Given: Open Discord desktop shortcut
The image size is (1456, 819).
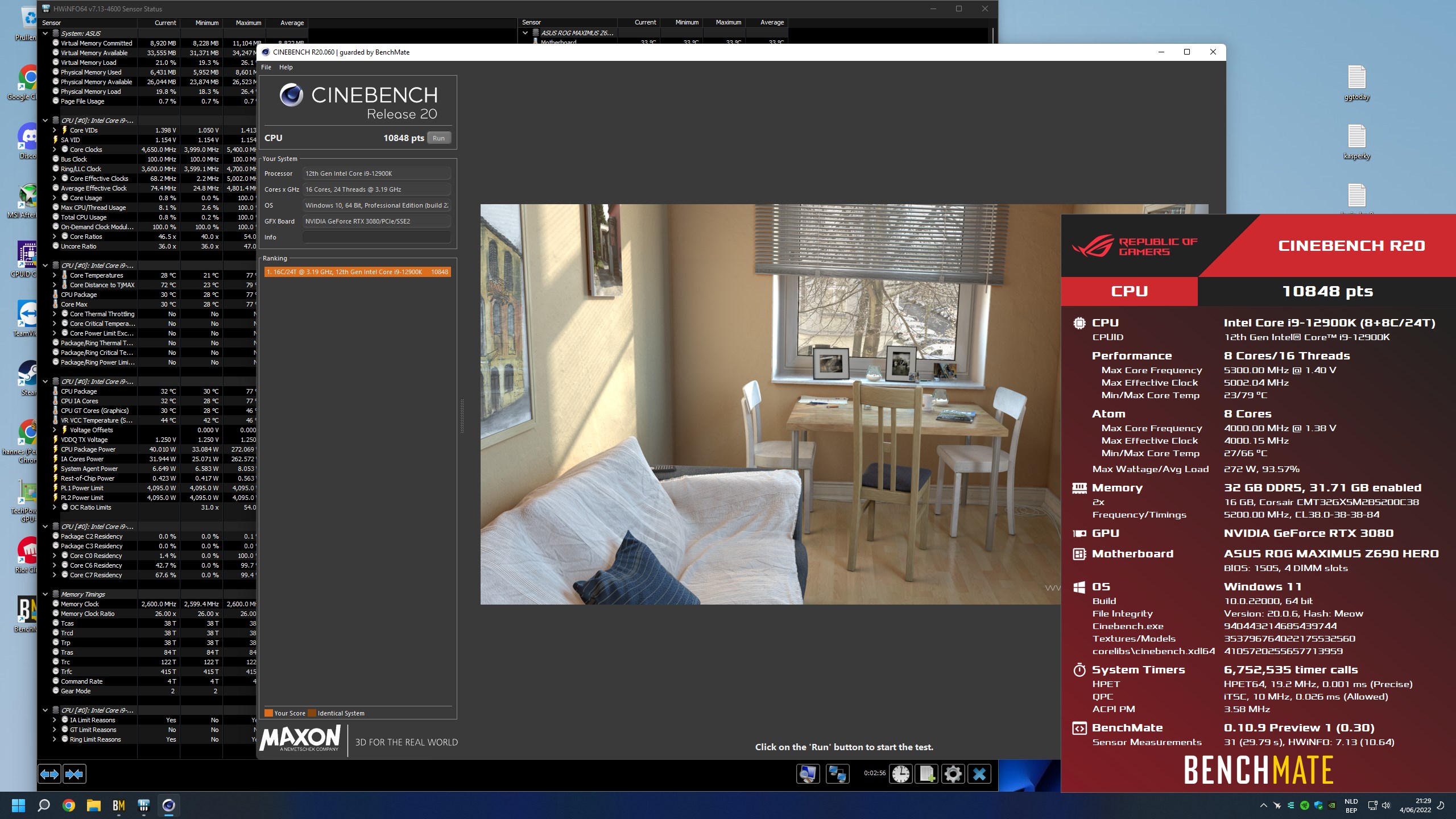Looking at the screenshot, I should pyautogui.click(x=27, y=142).
